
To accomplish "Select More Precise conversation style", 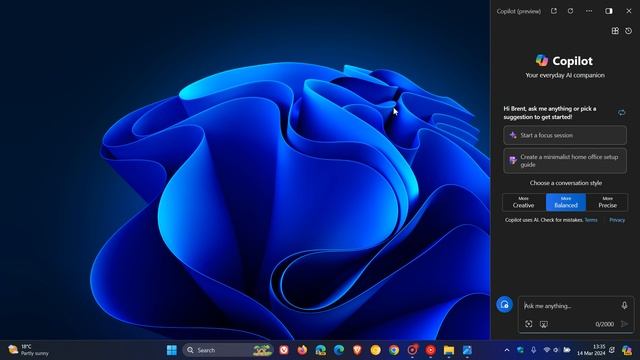I will point(607,202).
